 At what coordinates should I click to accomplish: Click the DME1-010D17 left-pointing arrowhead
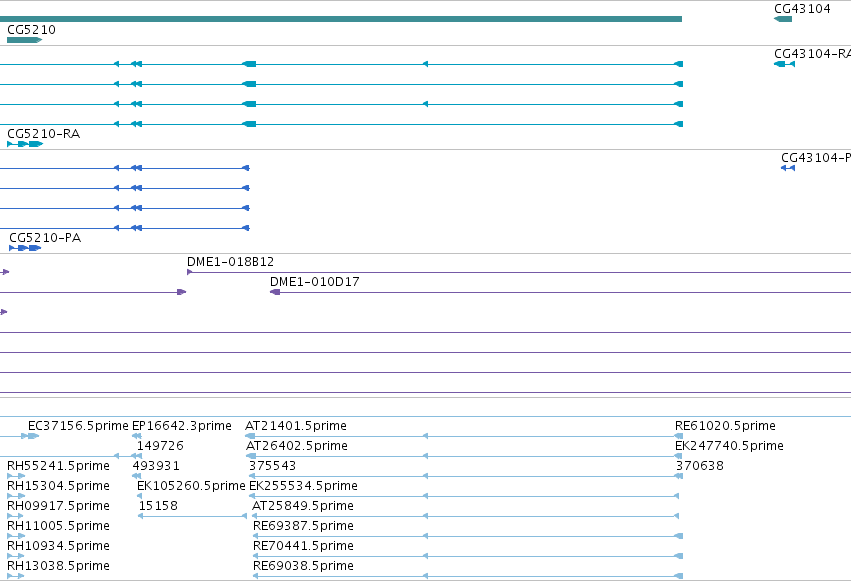click(x=275, y=292)
